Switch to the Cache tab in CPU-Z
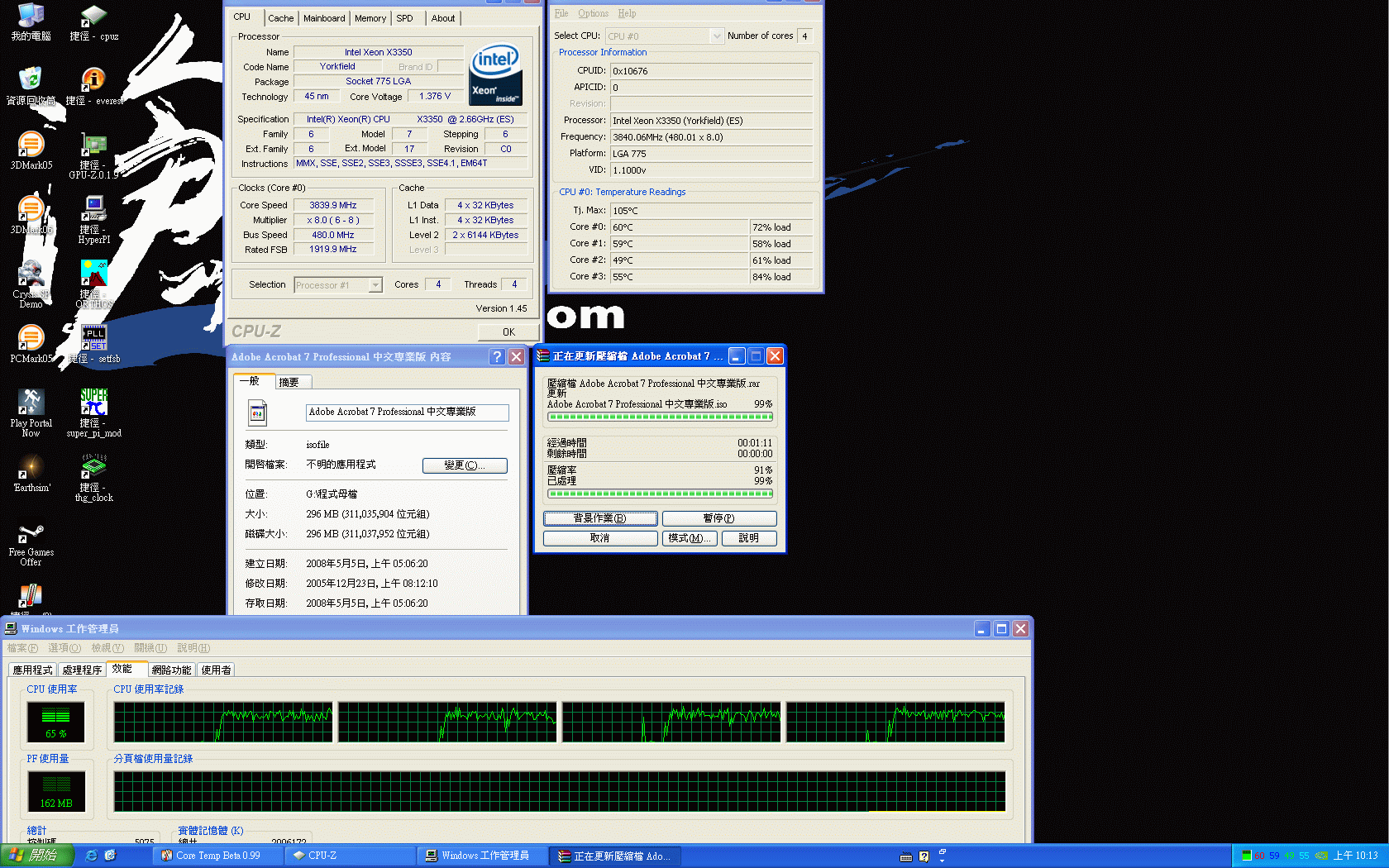The image size is (1389, 868). pyautogui.click(x=280, y=18)
